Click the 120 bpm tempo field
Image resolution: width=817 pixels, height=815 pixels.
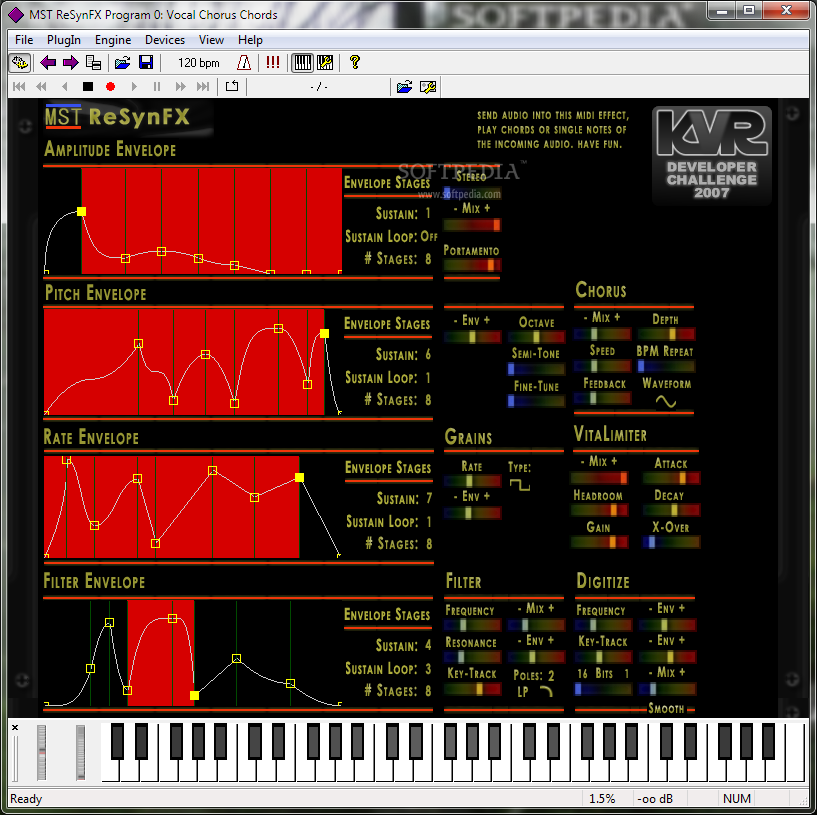199,63
